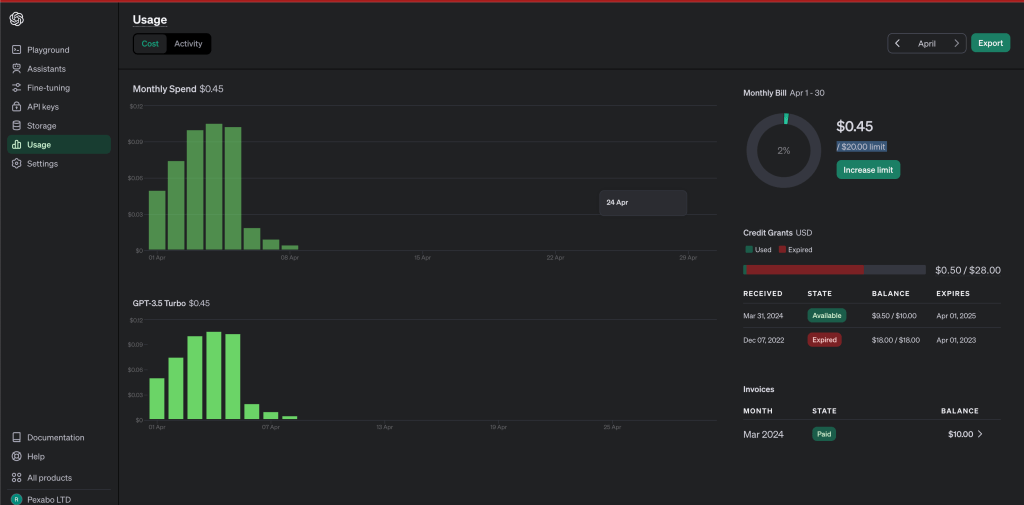Screen dimensions: 1024x505
Task: Click first bar in GPT-3.5 Turbo chart
Action: pos(157,399)
